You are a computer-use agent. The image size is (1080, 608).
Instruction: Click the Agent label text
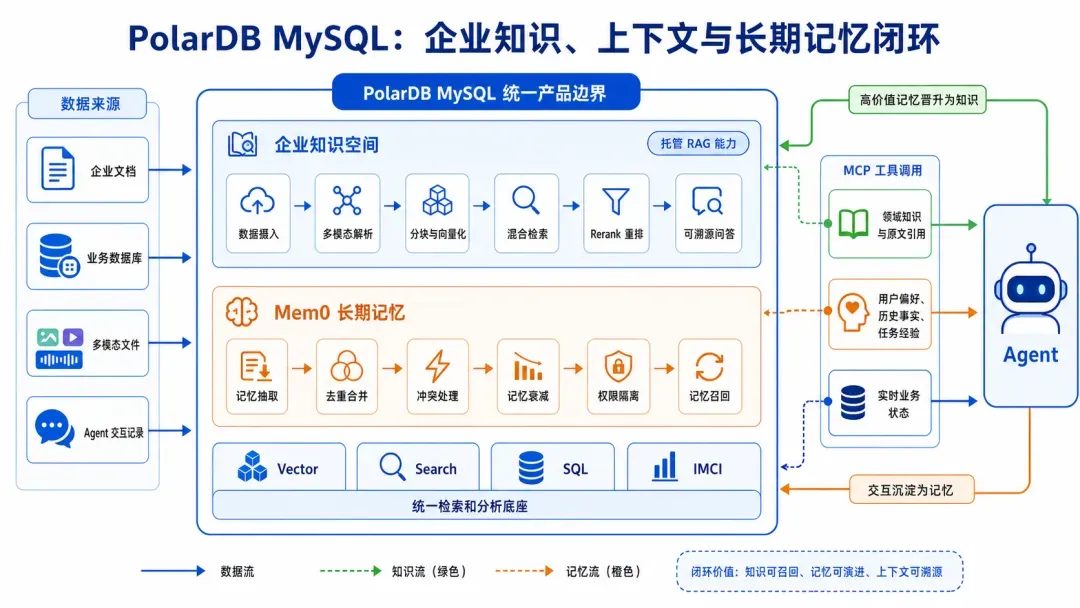(x=1030, y=355)
